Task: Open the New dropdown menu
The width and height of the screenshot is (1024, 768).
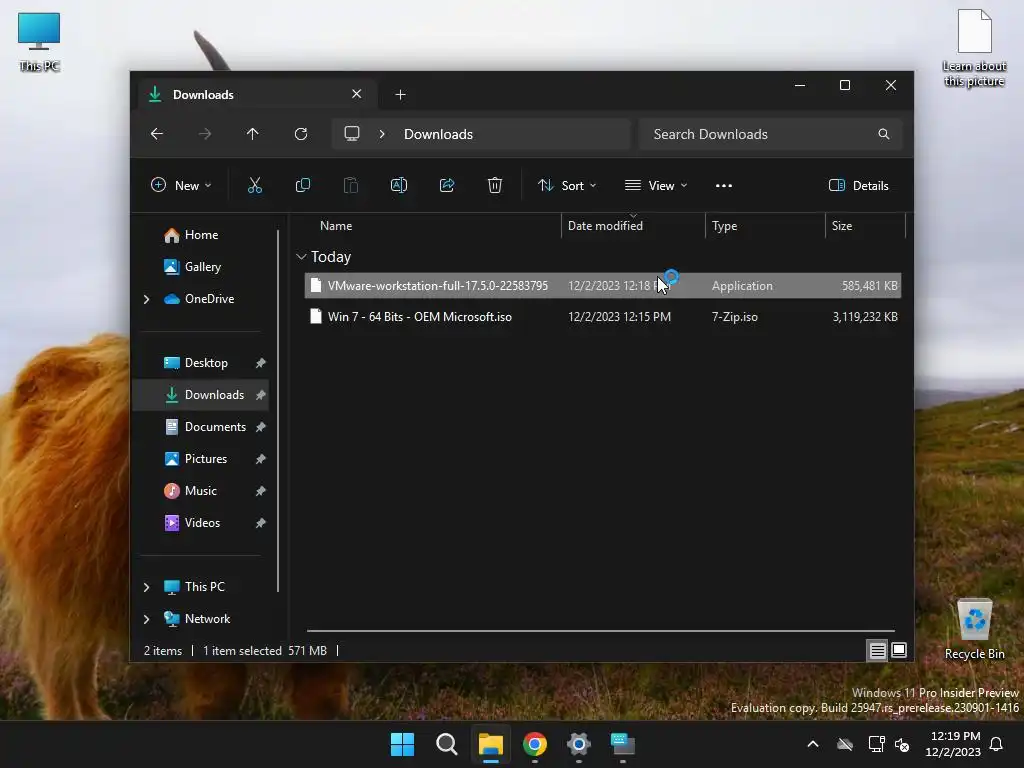Action: coord(181,185)
